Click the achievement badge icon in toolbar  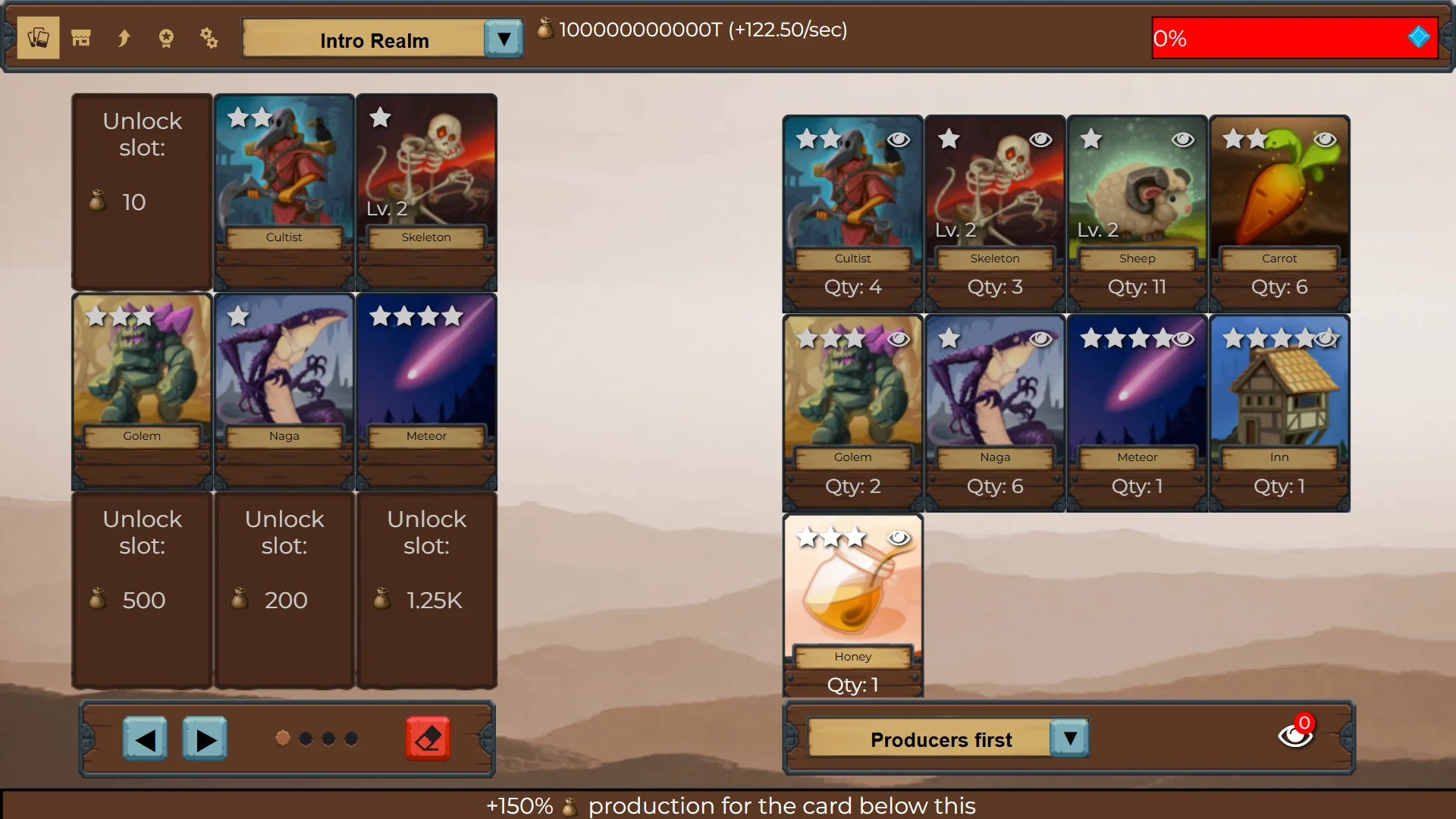pyautogui.click(x=165, y=38)
